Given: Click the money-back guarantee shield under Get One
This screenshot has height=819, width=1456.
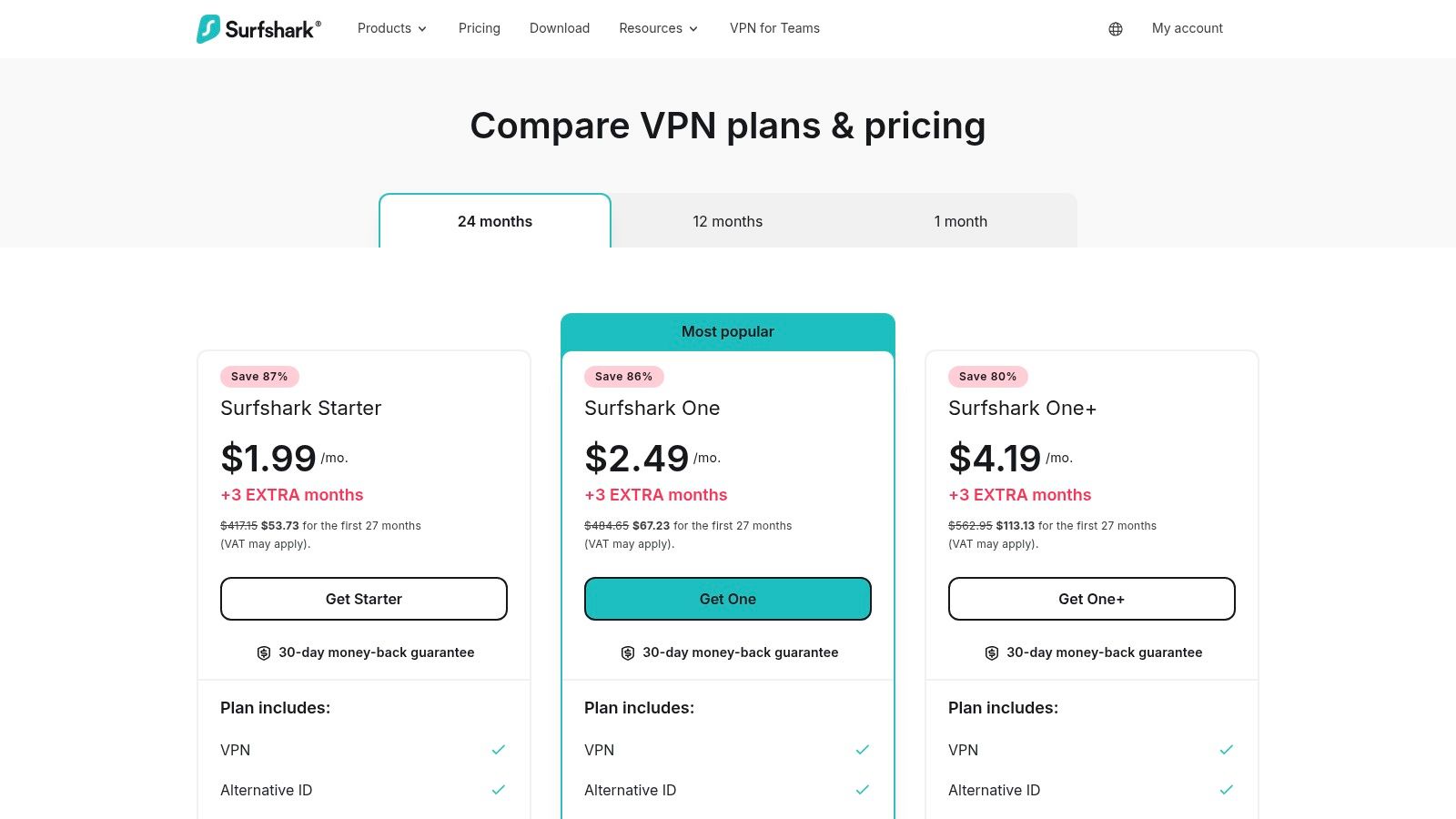Looking at the screenshot, I should [x=628, y=652].
